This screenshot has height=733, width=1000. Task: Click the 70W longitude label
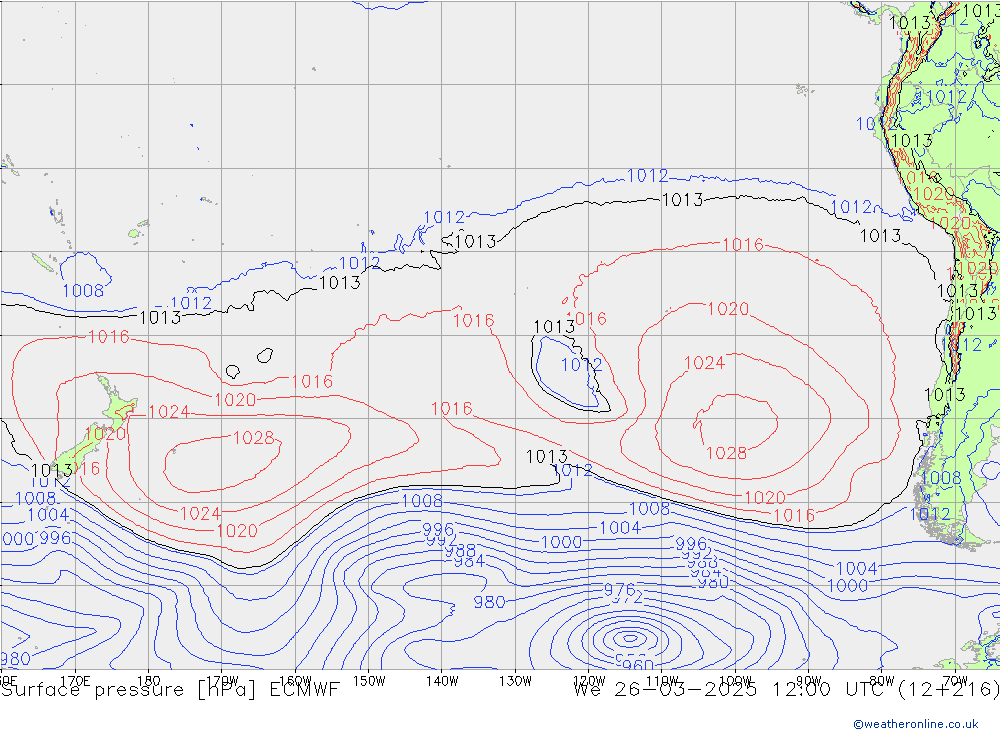(955, 681)
